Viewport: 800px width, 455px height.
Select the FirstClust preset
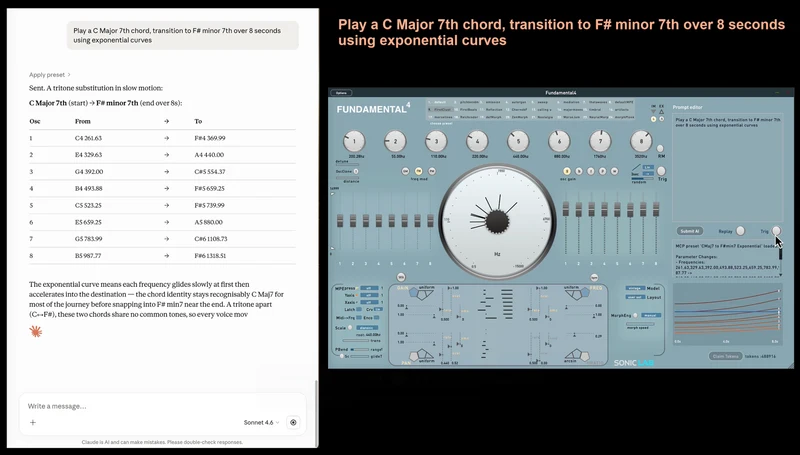pos(442,110)
